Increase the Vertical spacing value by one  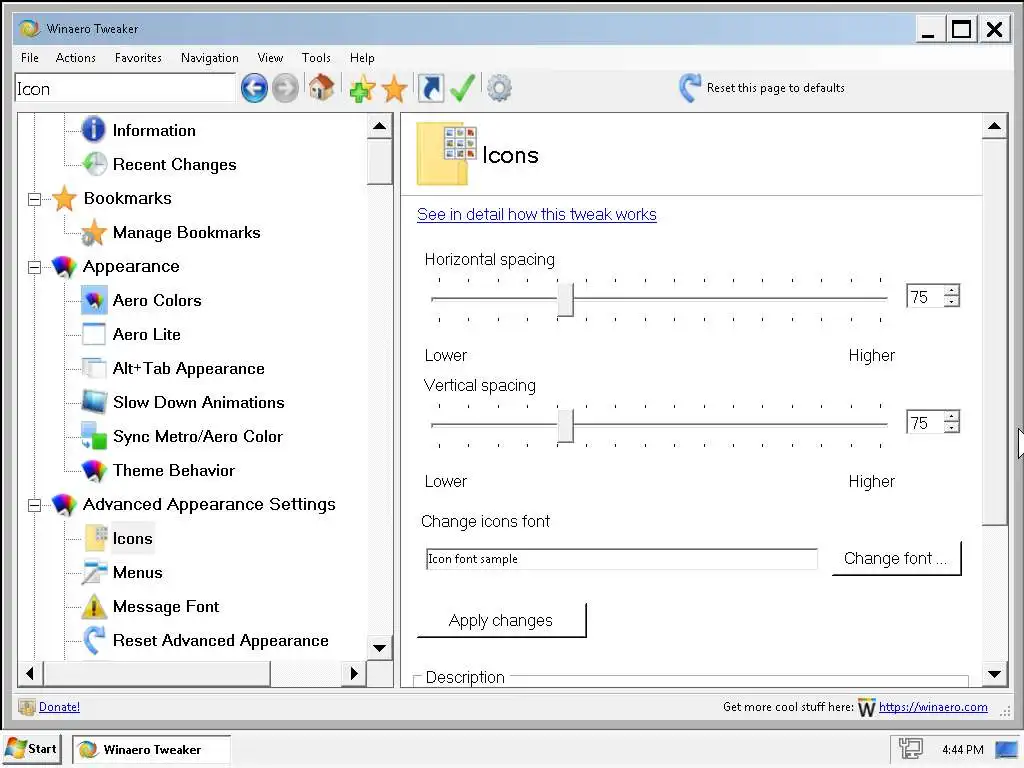click(952, 417)
